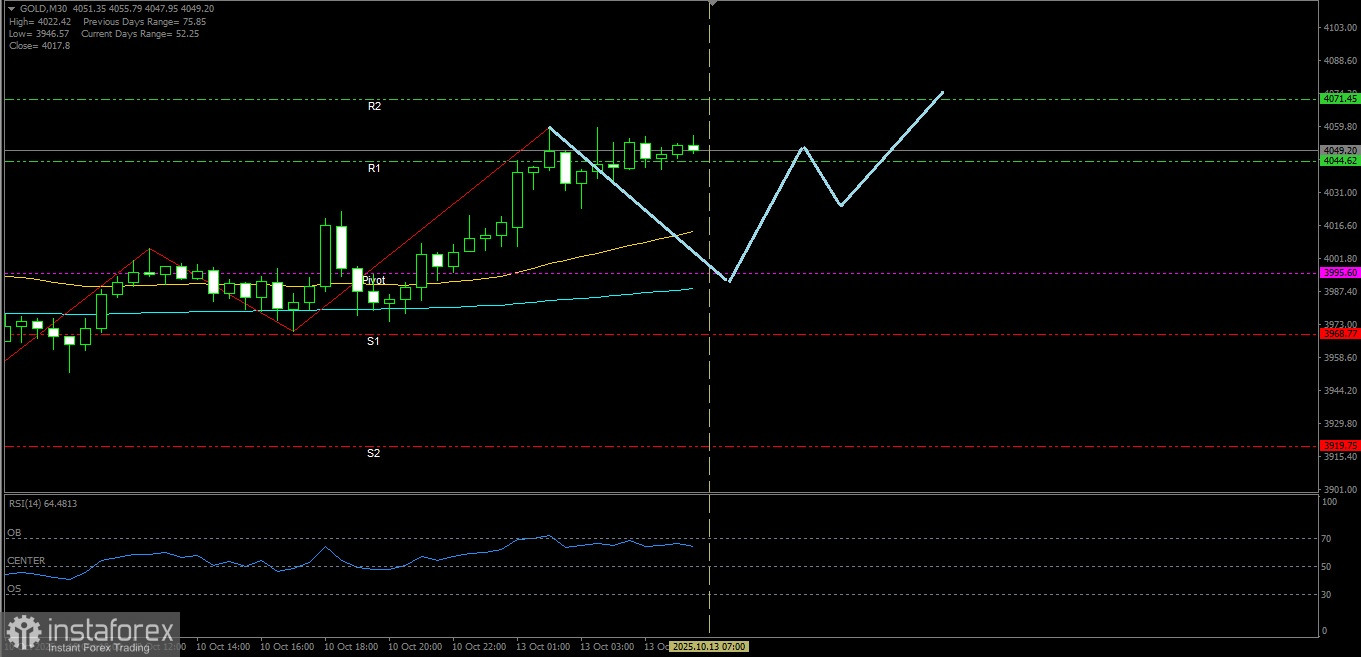Click the instaforex gear logo icon
Viewport: 1361px width, 657px height.
24,632
